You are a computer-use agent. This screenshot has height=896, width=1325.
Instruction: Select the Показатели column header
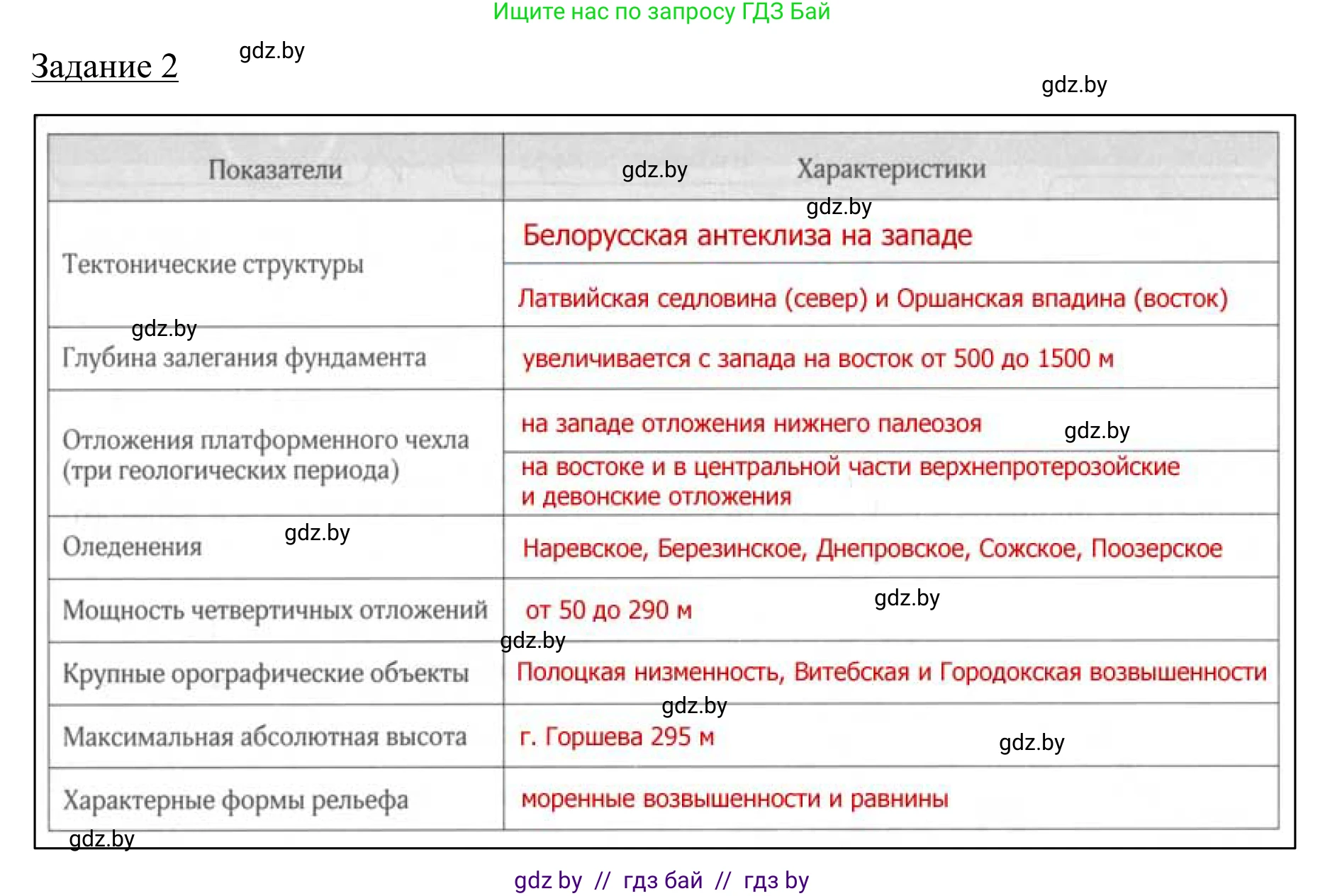coord(275,169)
